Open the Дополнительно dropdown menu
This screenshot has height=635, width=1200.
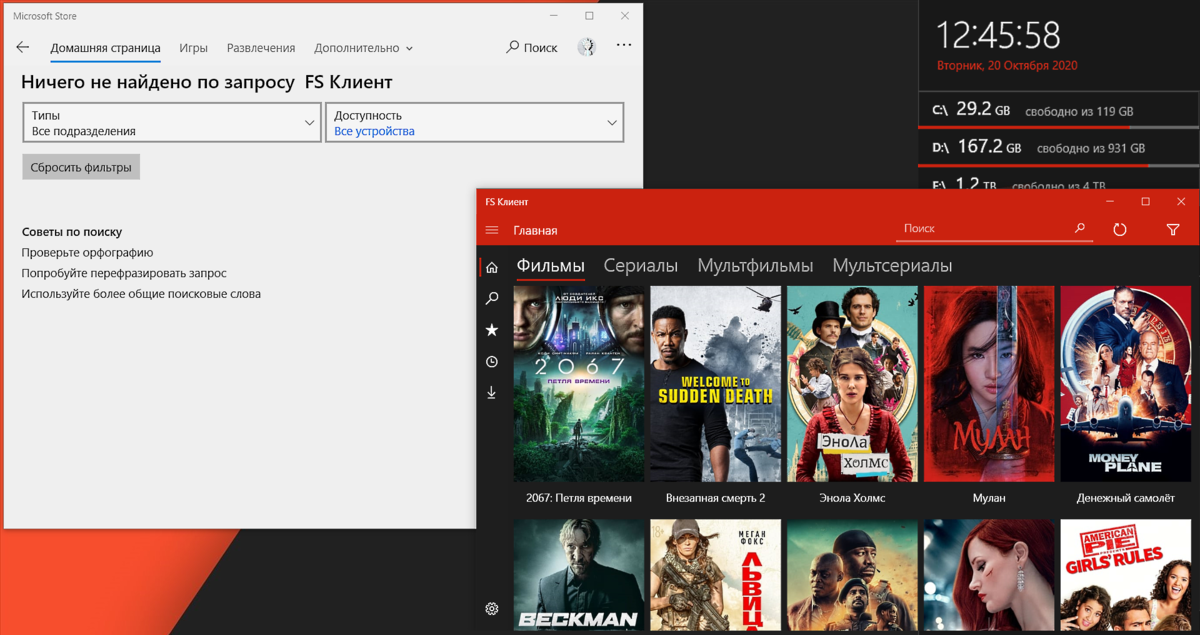[364, 47]
